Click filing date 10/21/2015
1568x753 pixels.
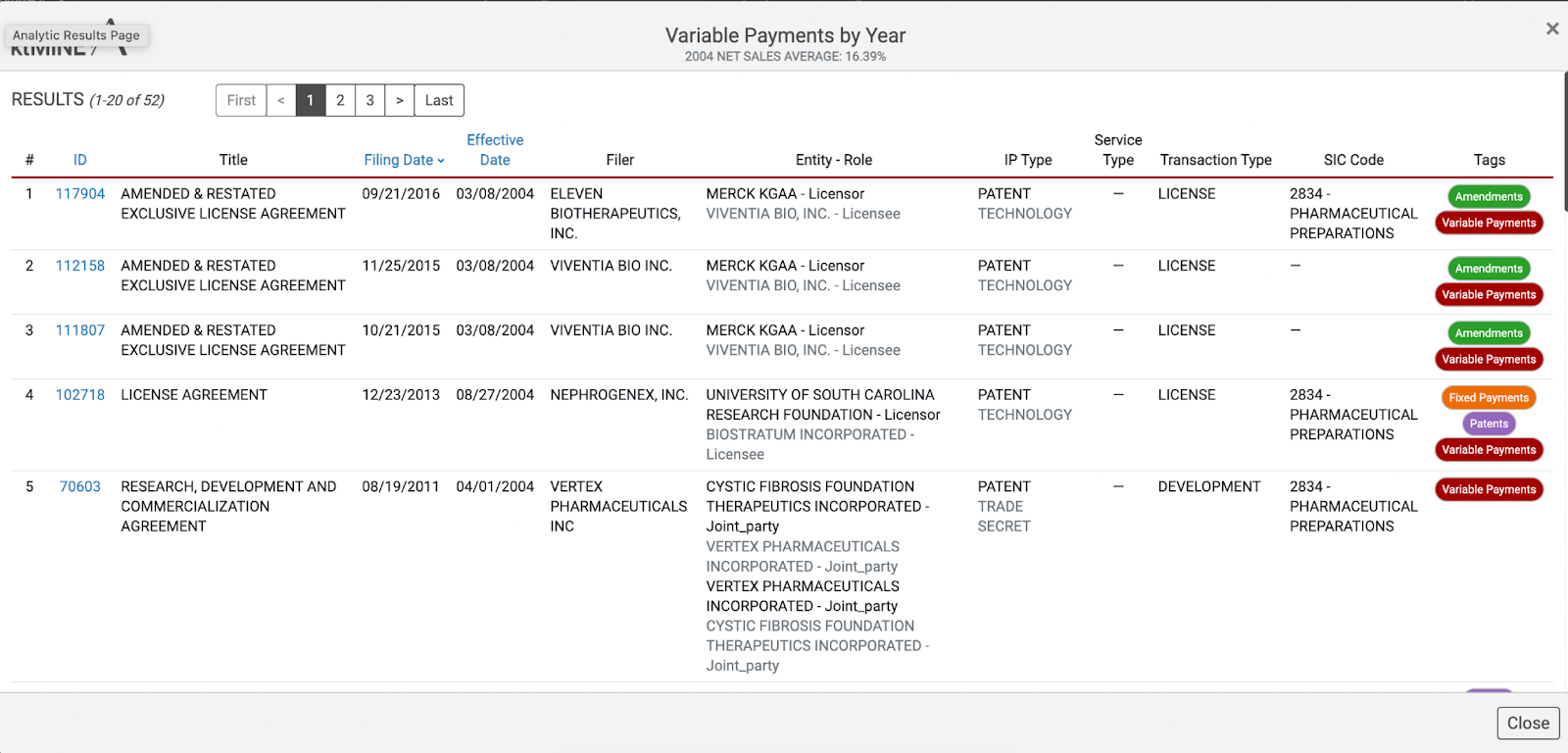pos(401,330)
